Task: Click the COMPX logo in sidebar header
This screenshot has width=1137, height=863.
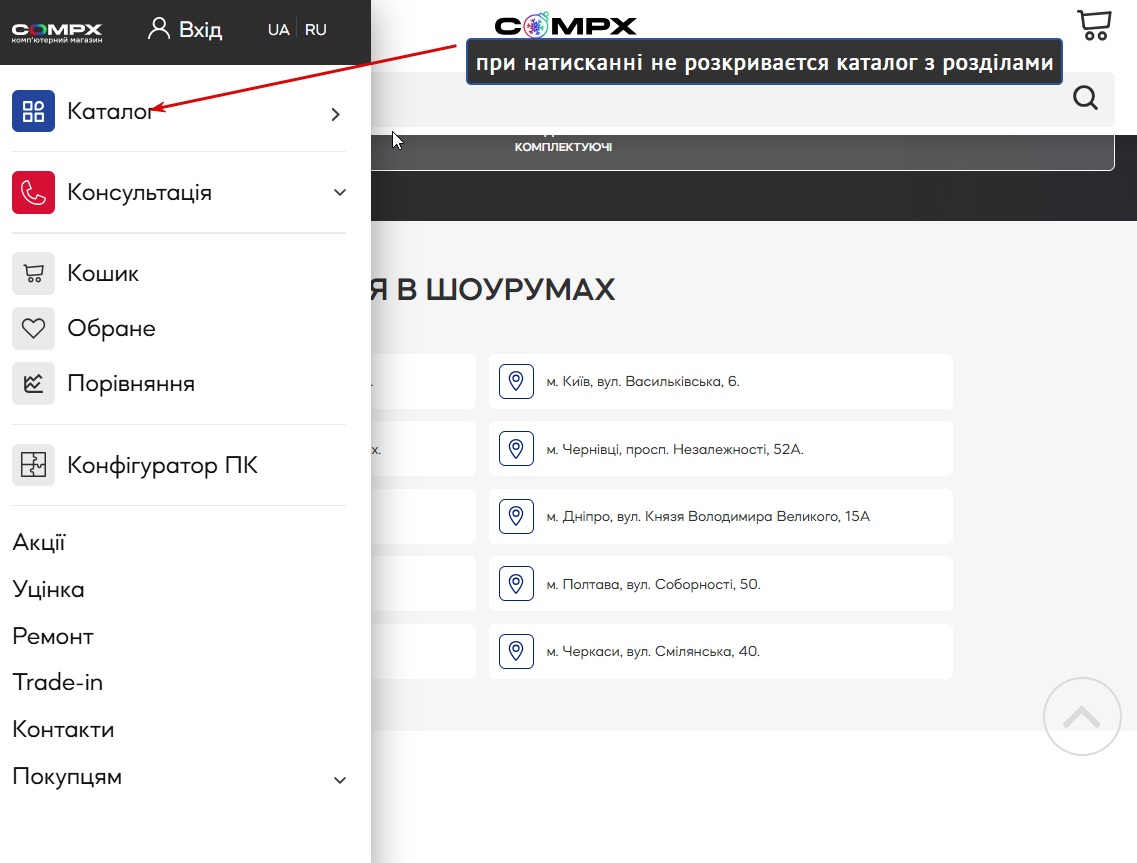Action: tap(57, 33)
